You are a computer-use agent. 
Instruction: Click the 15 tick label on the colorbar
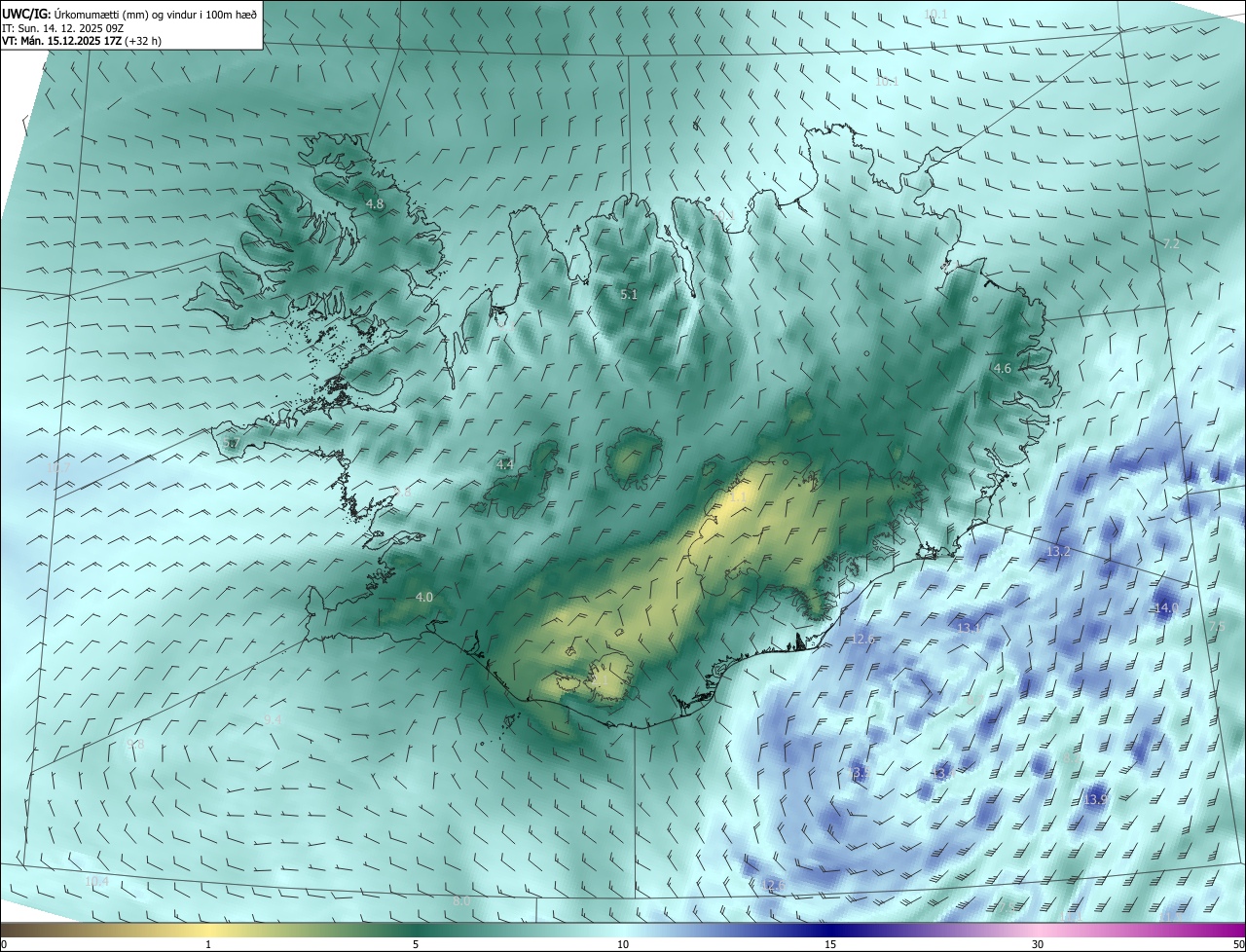830,944
